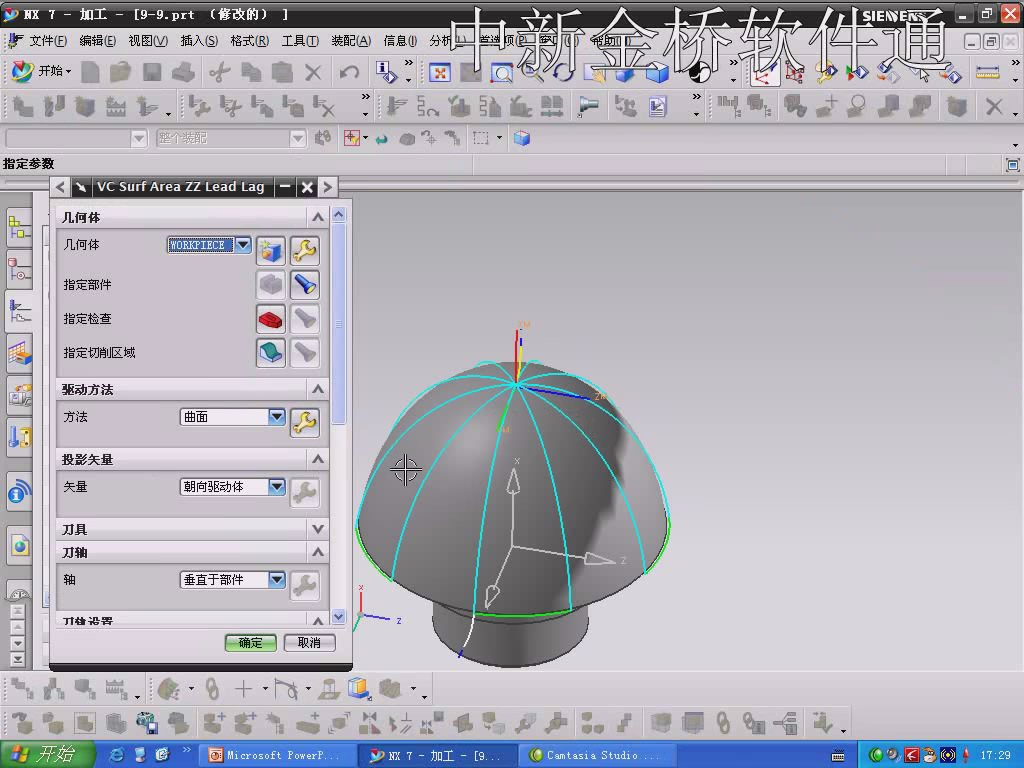Confirm the dialog with the 确定 button

(x=250, y=643)
